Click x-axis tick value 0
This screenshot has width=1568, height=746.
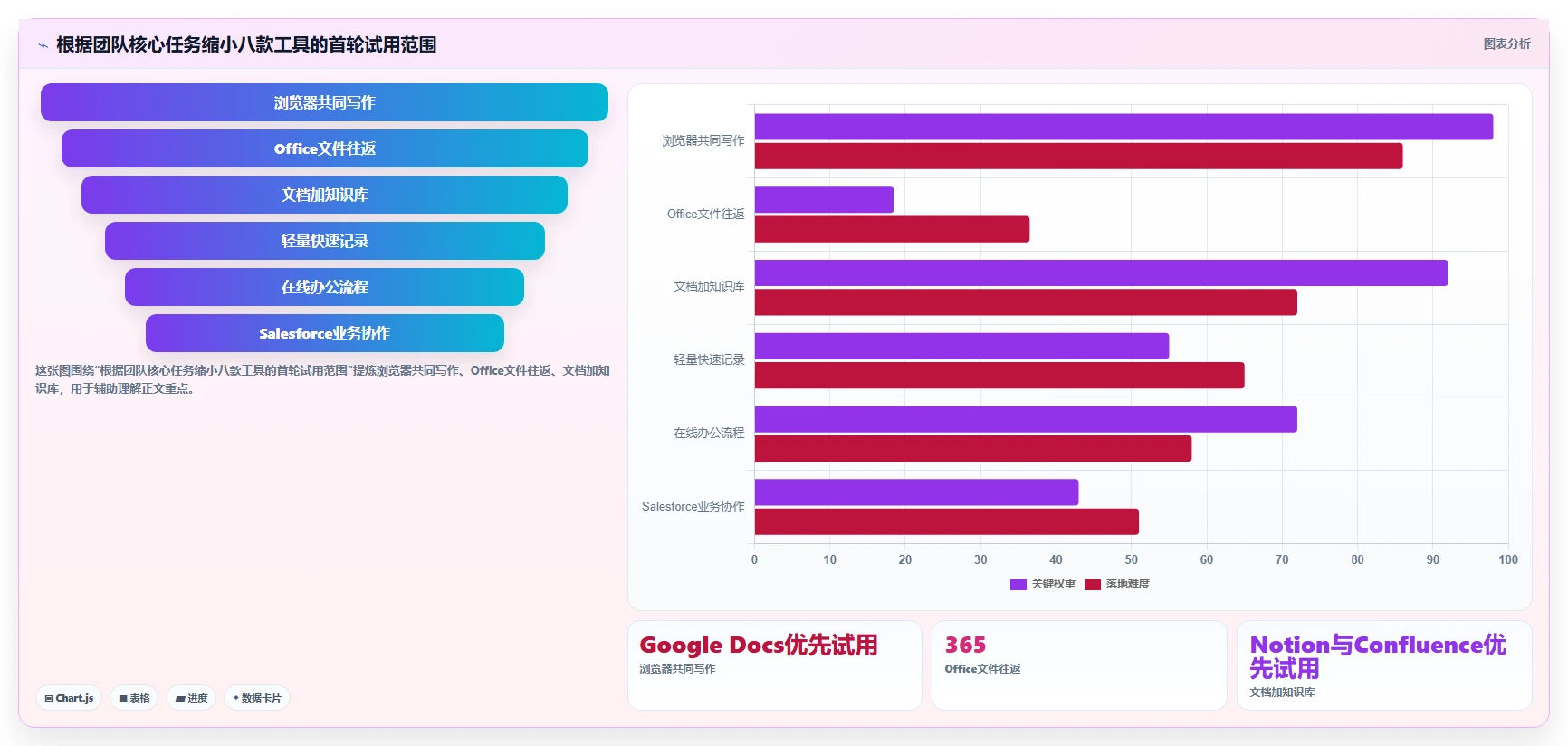tap(754, 559)
